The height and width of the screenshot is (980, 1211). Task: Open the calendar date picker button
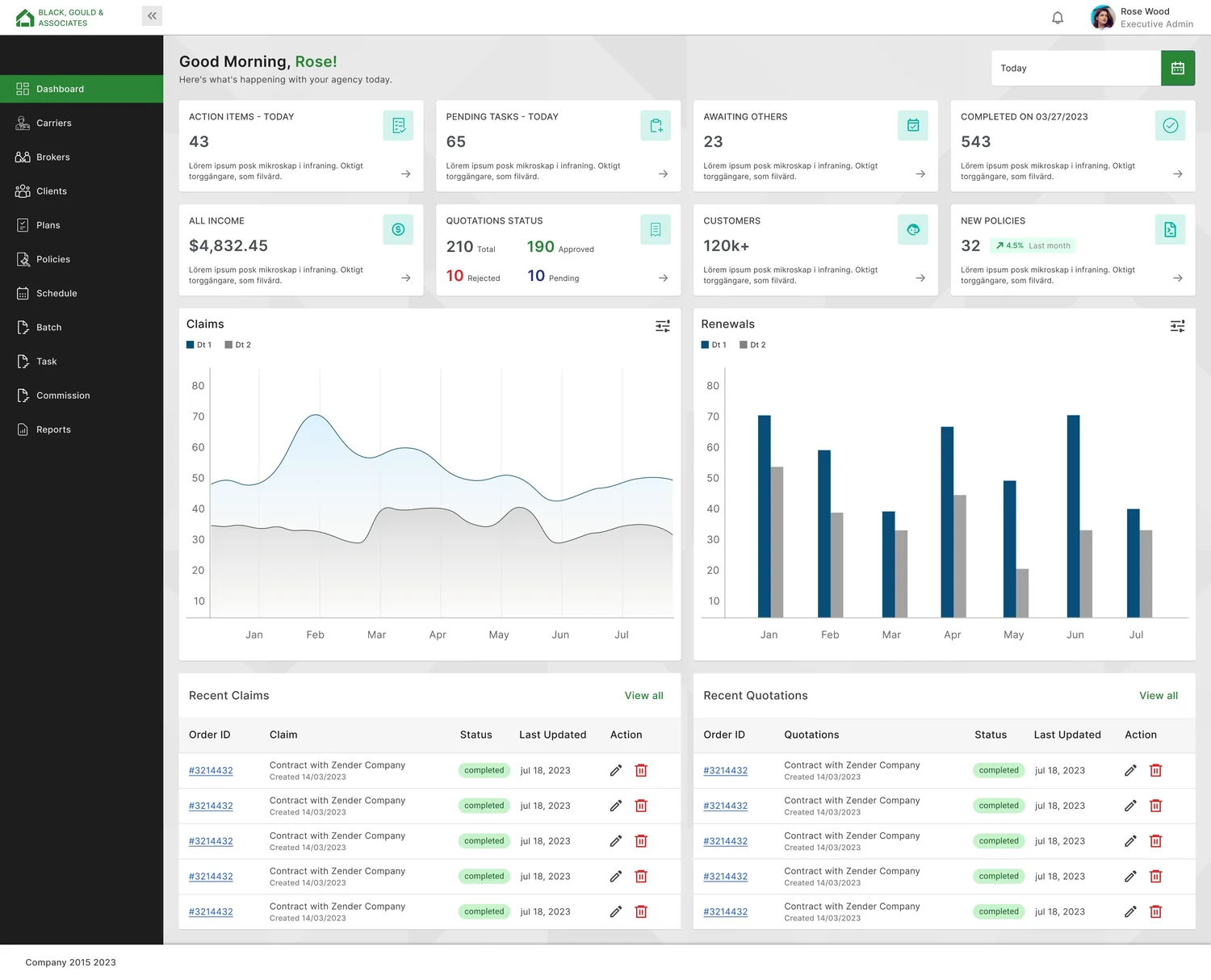point(1178,69)
